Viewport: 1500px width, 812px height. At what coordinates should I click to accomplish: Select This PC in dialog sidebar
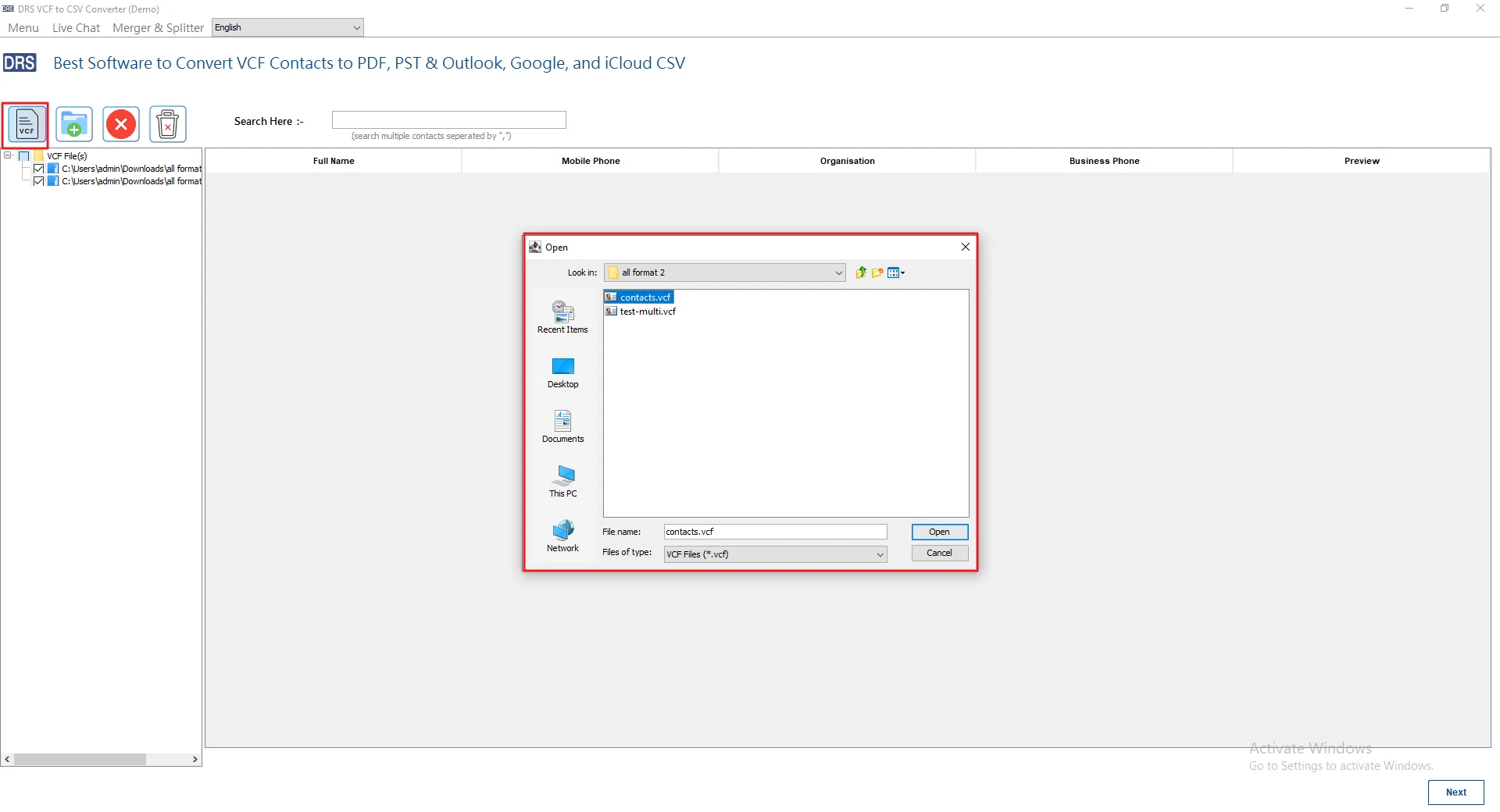562,482
